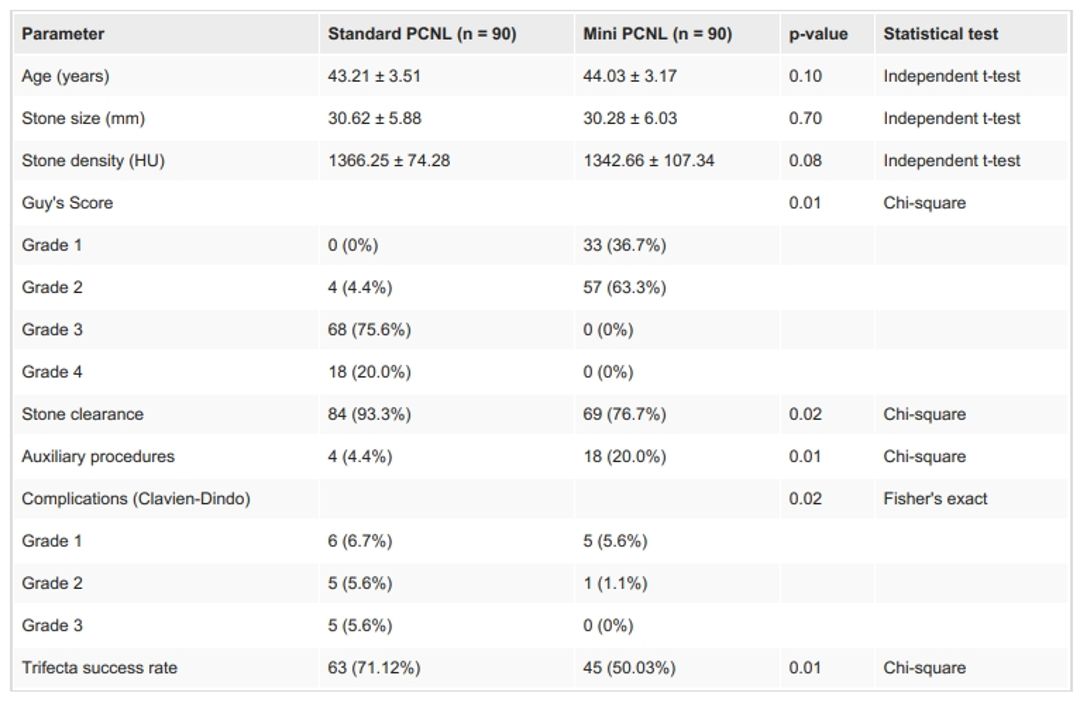Click the Stone density (HU) cell
Screen dimensions: 1080x703
coord(93,160)
